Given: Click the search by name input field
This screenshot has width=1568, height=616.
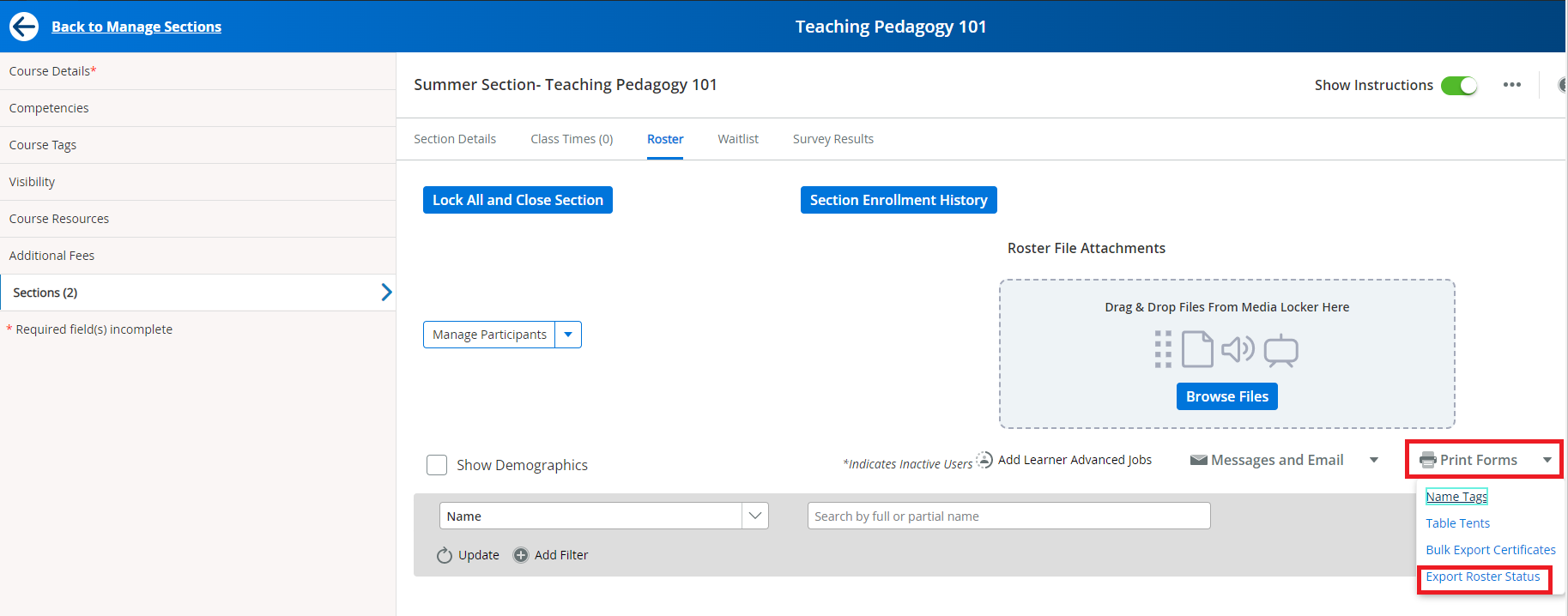Looking at the screenshot, I should point(1008,516).
